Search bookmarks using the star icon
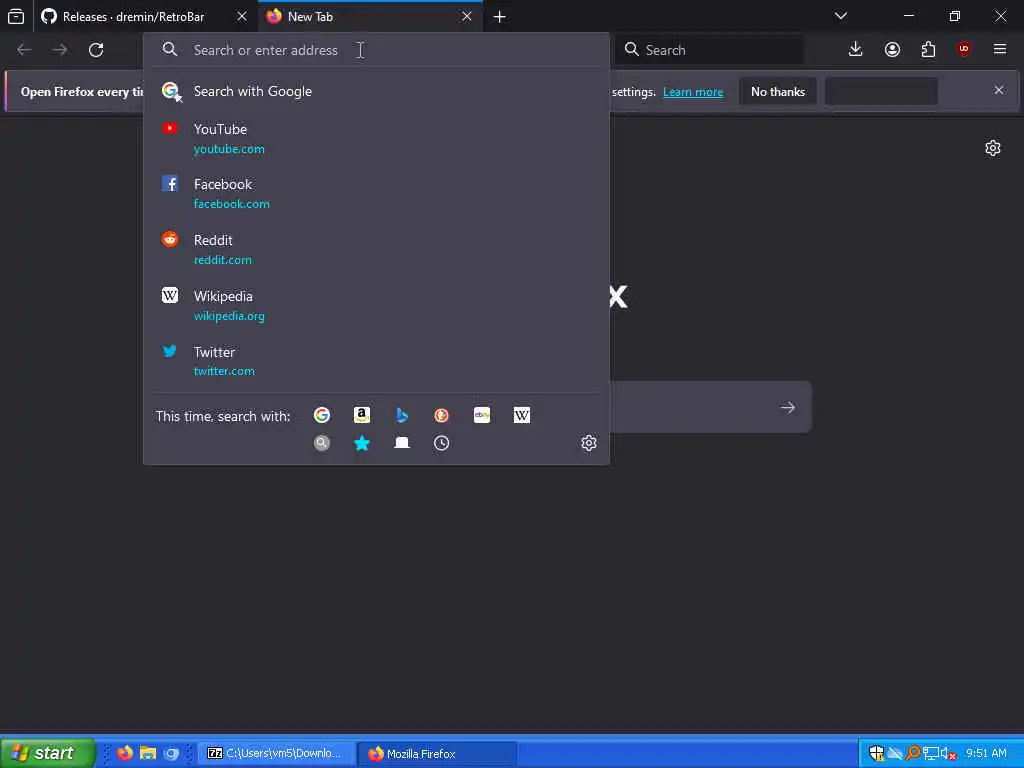 [x=362, y=443]
